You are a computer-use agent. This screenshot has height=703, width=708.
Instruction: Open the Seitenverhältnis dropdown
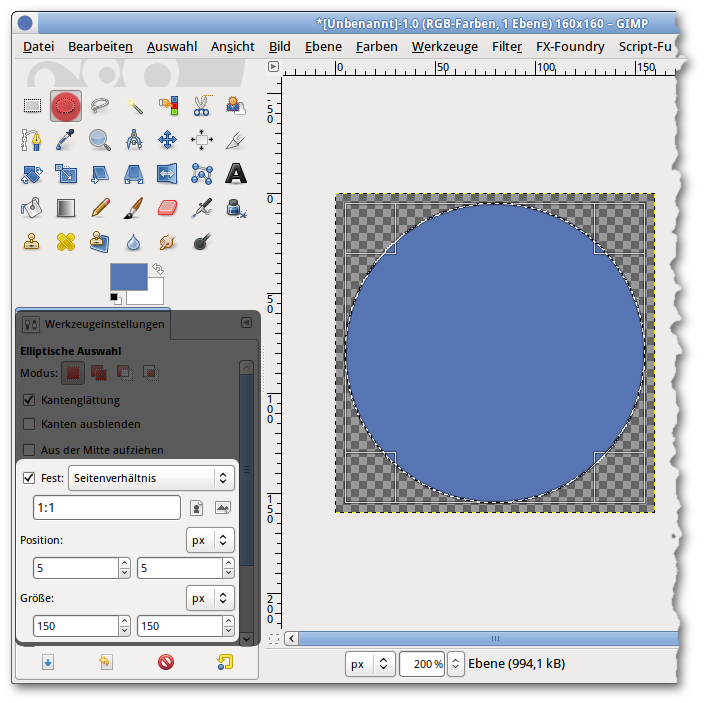click(x=151, y=478)
